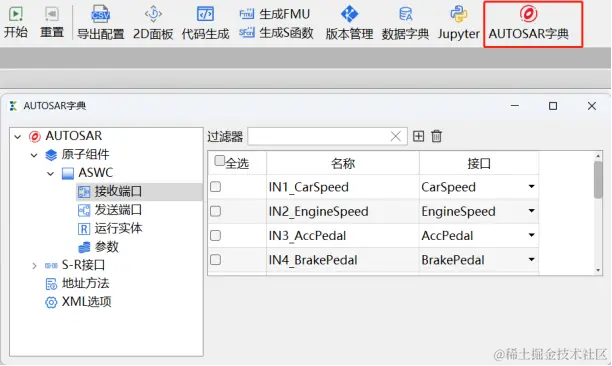This screenshot has height=366, width=612.
Task: Minimize the AUTOSAR字典 window
Action: [515, 106]
